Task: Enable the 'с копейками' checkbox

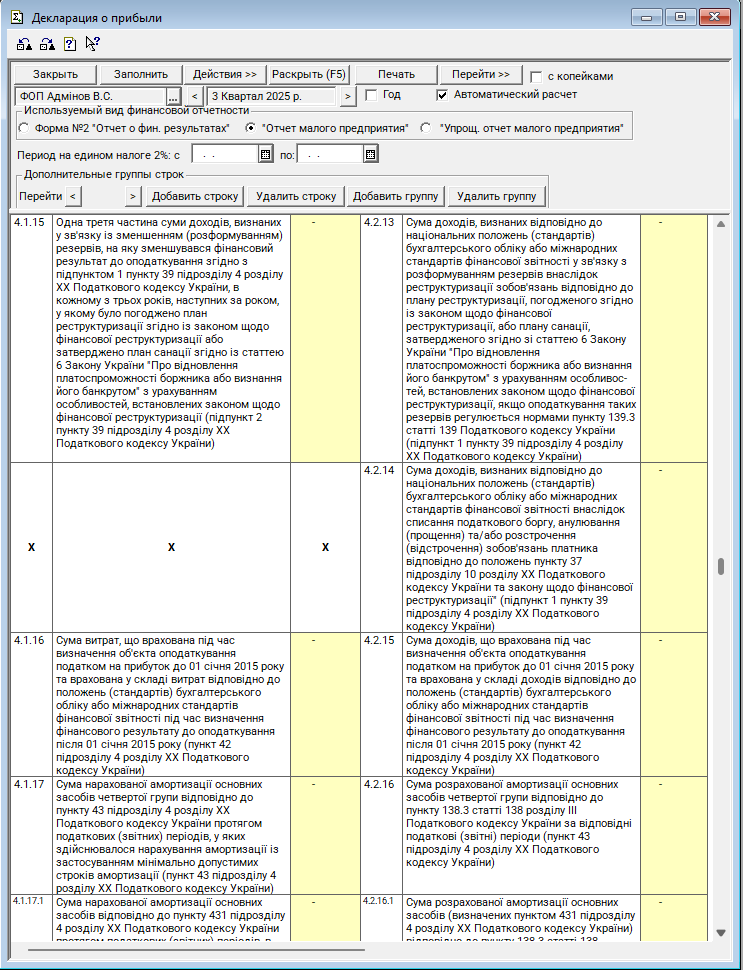Action: (537, 76)
